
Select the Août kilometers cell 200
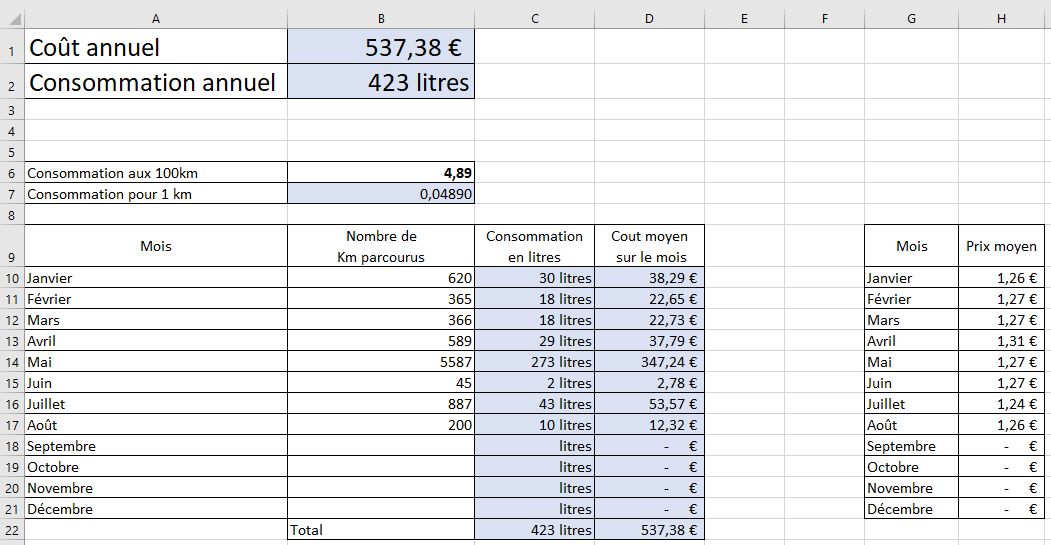(380, 425)
